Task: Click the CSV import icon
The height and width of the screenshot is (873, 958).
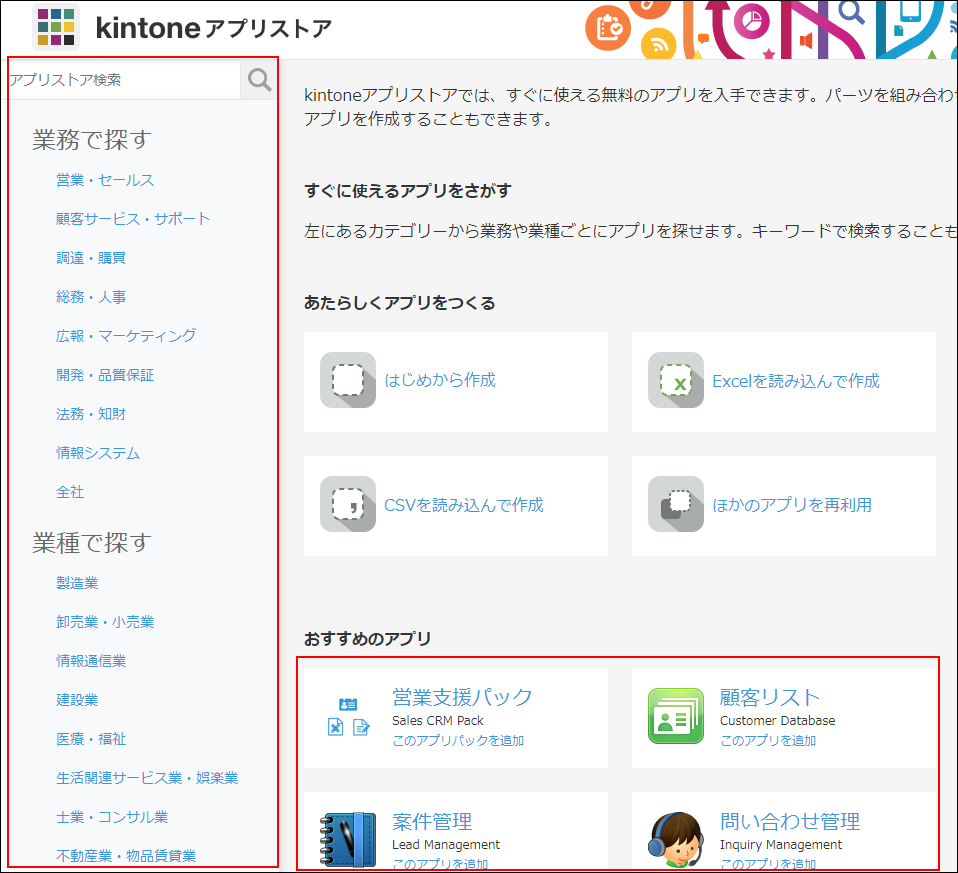Action: [x=348, y=504]
